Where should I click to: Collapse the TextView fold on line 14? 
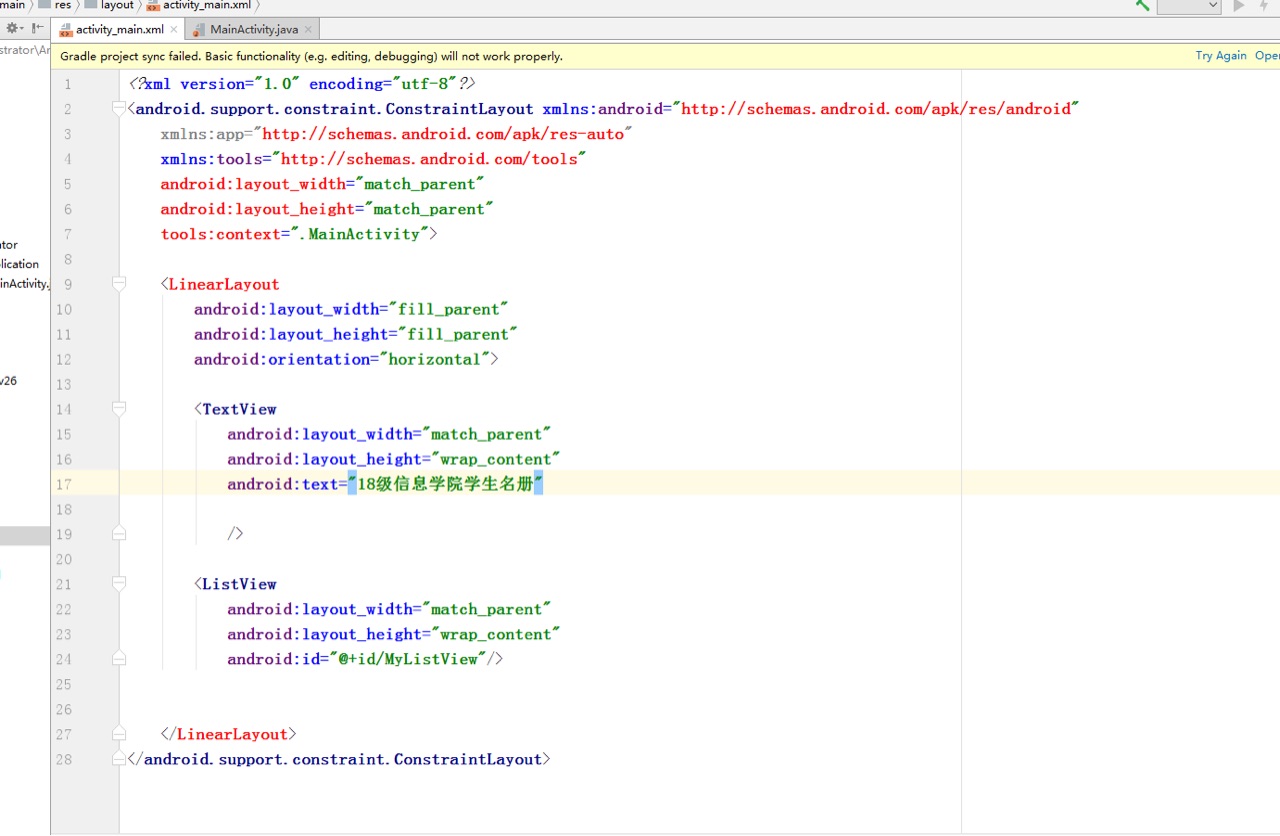119,409
